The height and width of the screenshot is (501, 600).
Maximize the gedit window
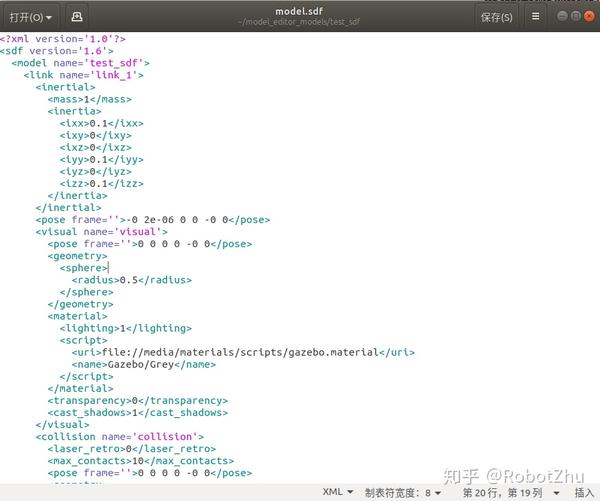pyautogui.click(x=576, y=16)
